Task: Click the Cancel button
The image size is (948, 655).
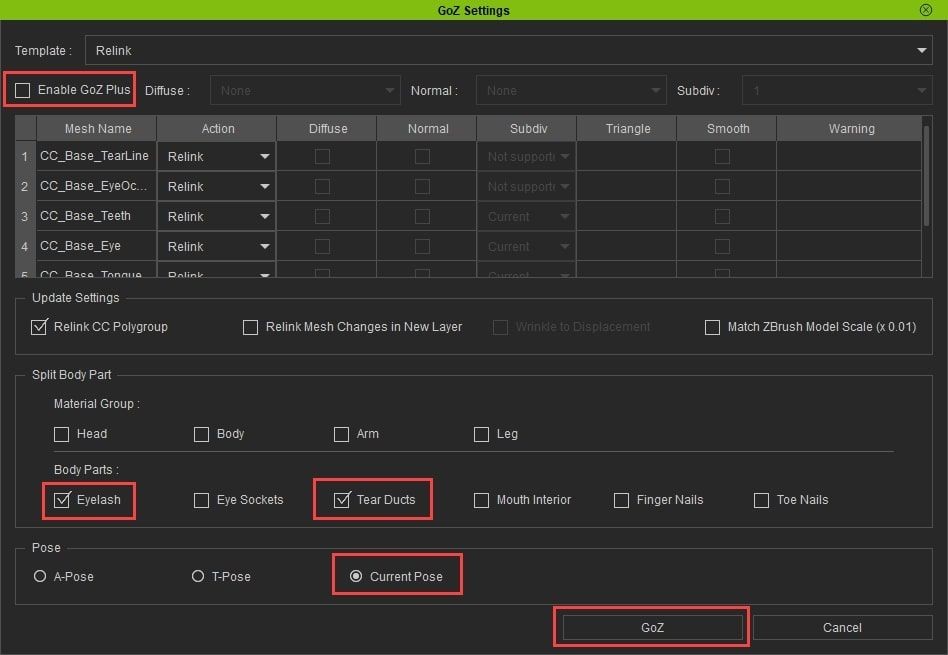Action: click(842, 627)
